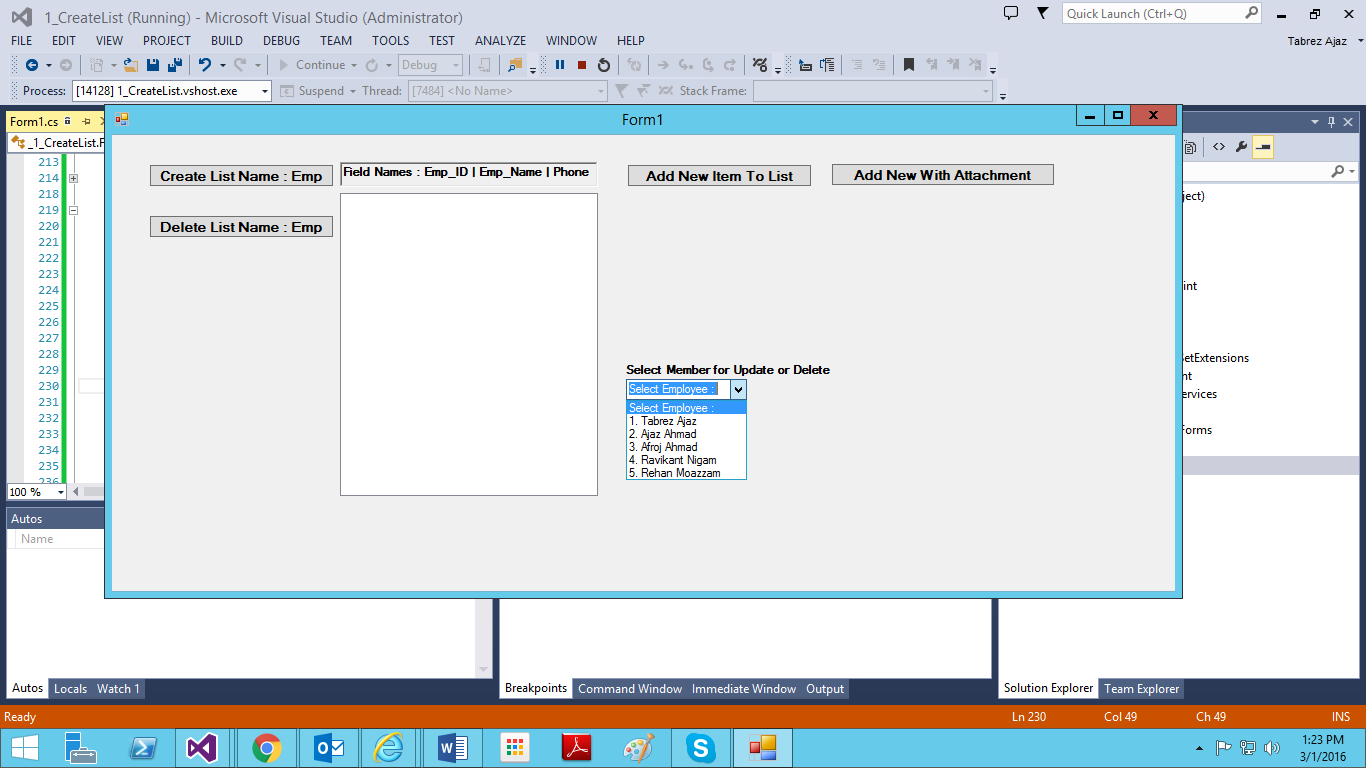Switch to the Team Explorer tab
1366x768 pixels.
pyautogui.click(x=1141, y=688)
